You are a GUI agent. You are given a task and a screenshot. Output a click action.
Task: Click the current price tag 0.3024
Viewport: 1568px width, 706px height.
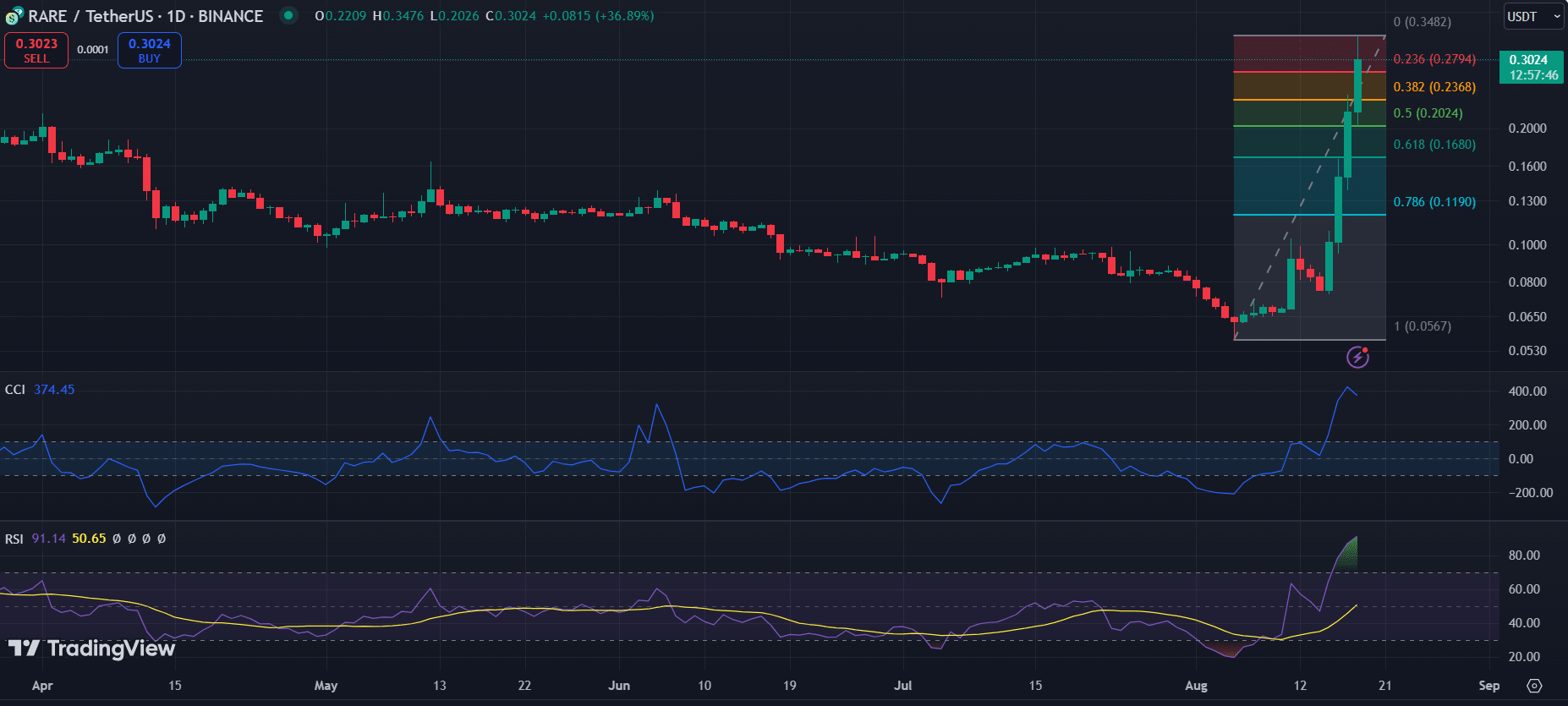tap(1532, 67)
